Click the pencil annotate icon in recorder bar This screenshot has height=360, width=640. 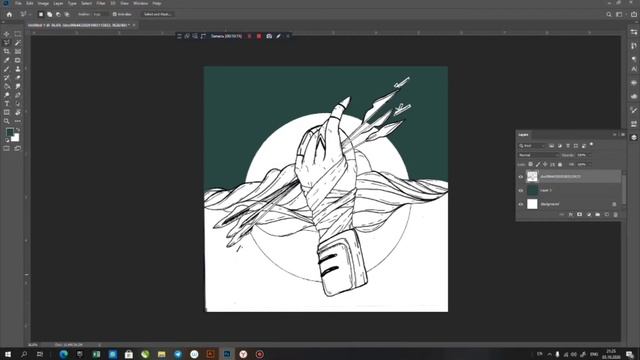pos(278,36)
